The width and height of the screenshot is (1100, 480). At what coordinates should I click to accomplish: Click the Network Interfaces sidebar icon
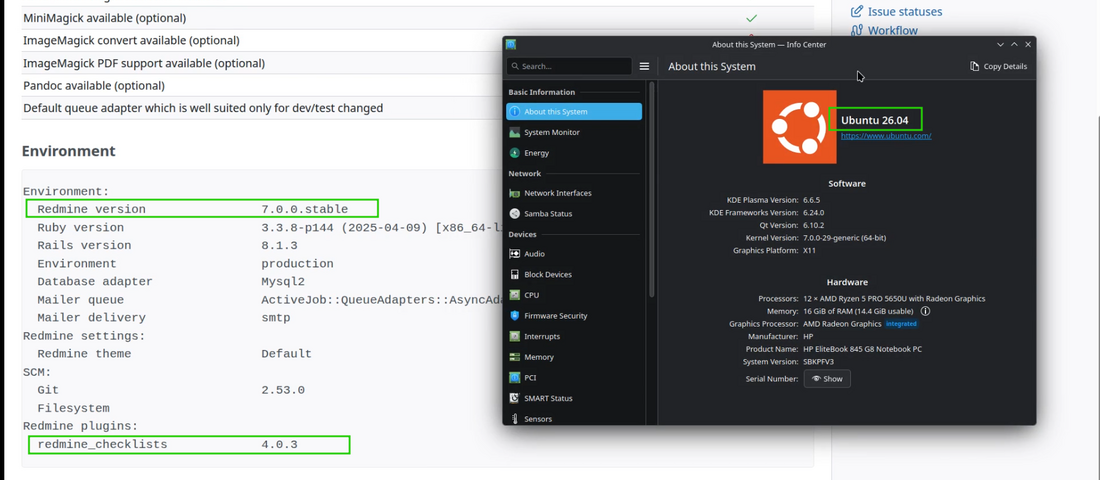[515, 193]
